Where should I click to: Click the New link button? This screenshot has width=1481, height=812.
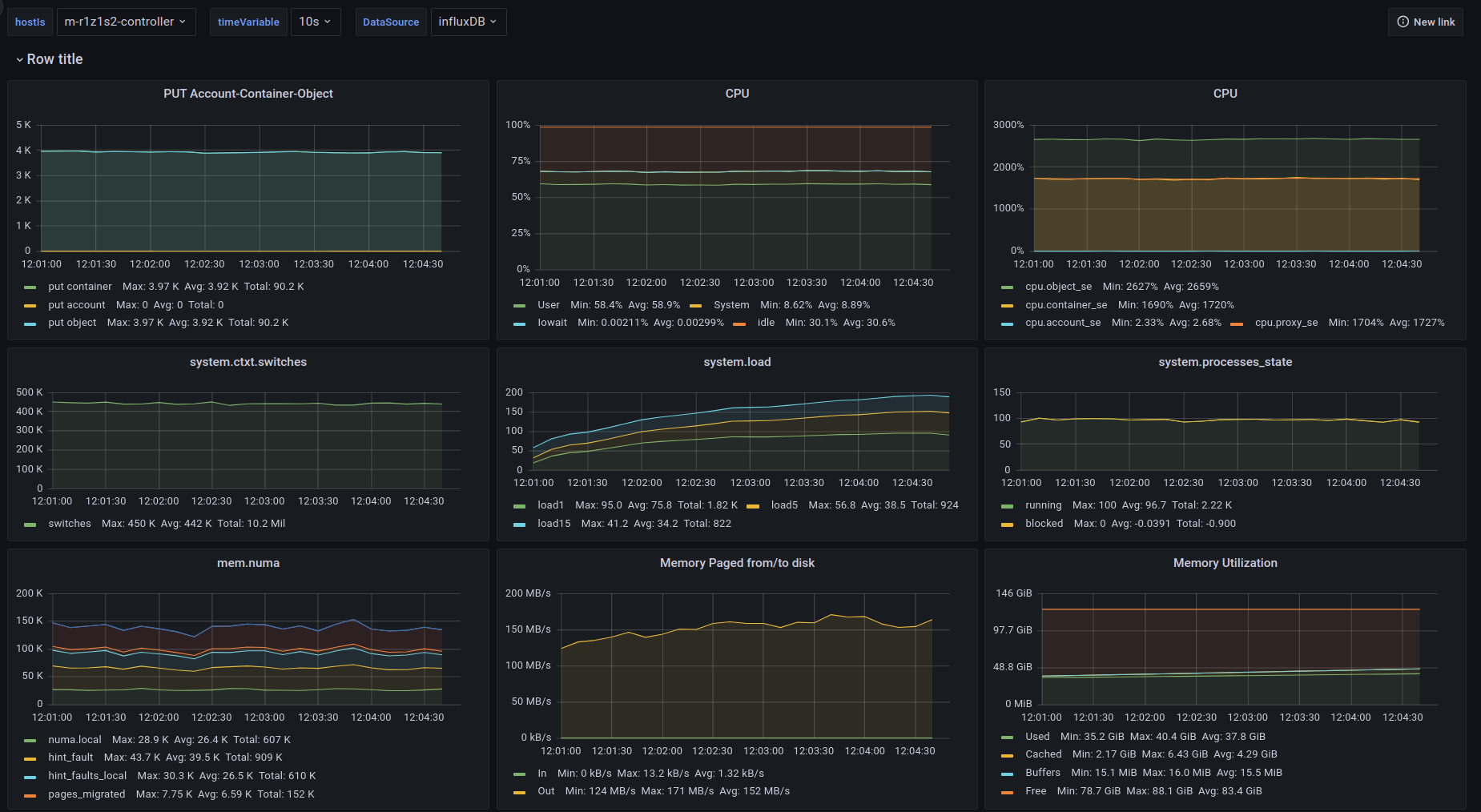(1426, 22)
